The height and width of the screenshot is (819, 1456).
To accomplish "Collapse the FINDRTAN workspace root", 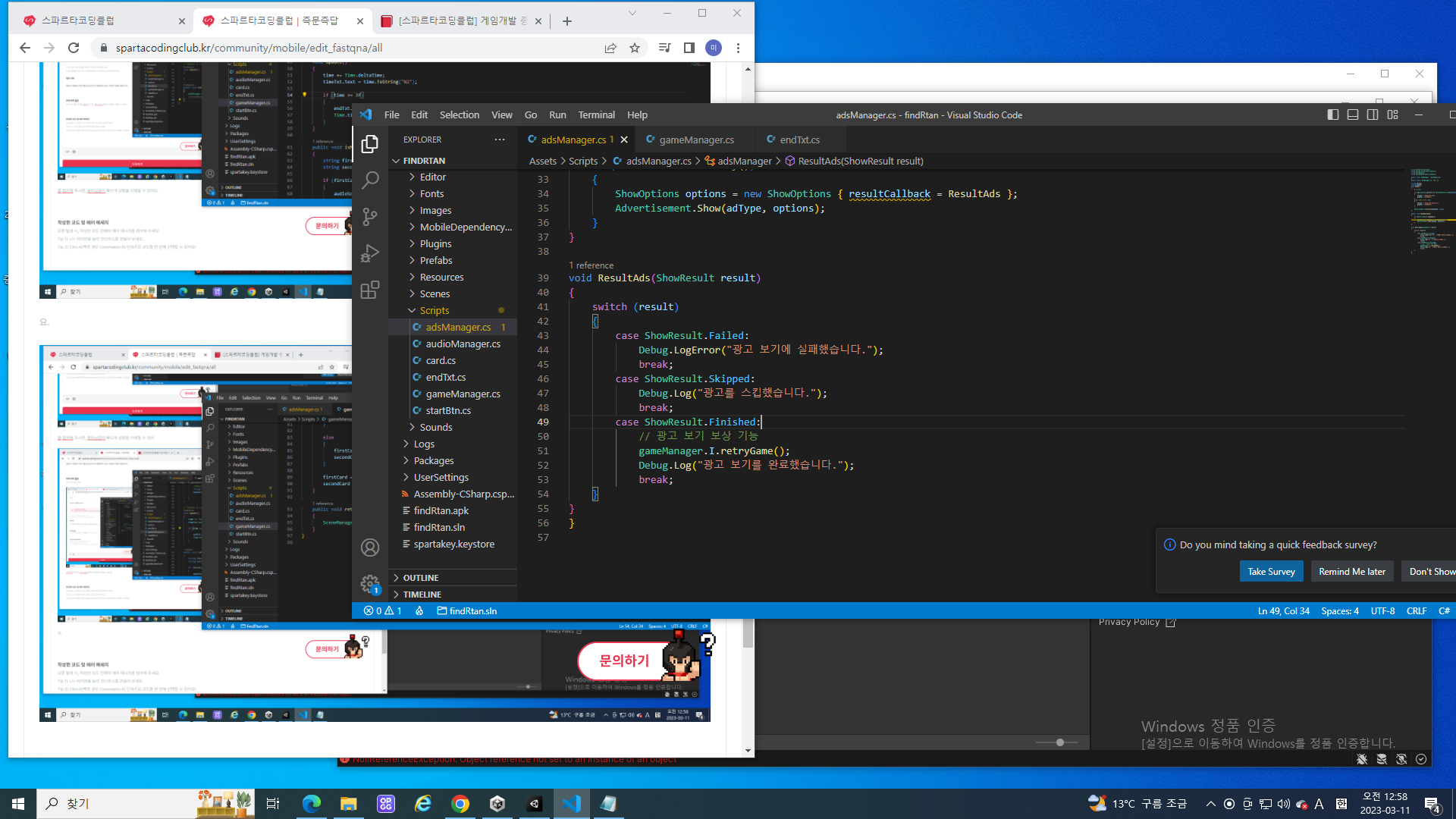I will (x=453, y=161).
